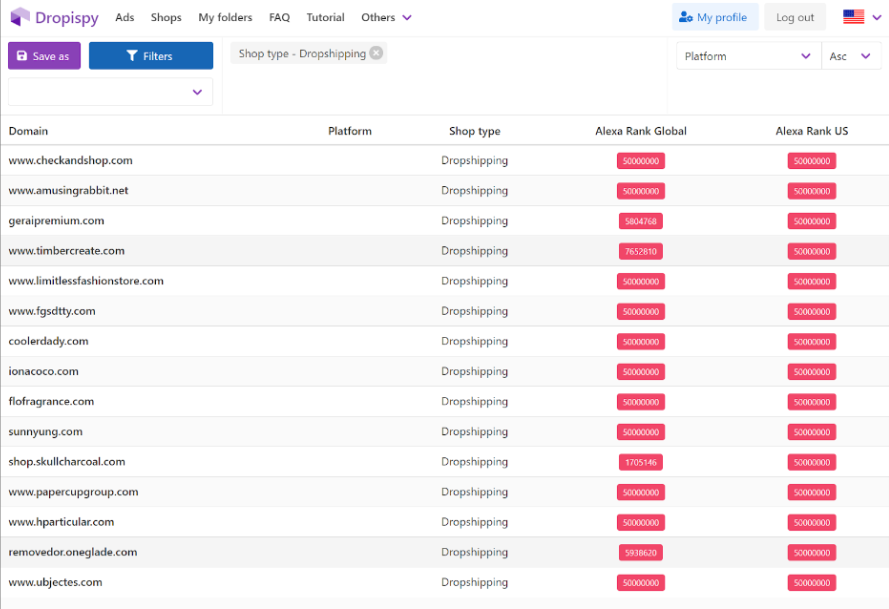
Task: Click the Log out button
Action: [795, 17]
